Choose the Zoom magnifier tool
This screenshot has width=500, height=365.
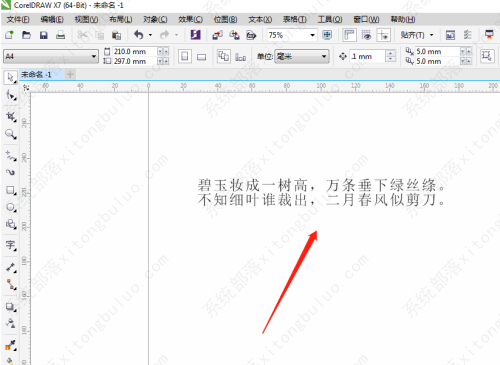[x=11, y=134]
